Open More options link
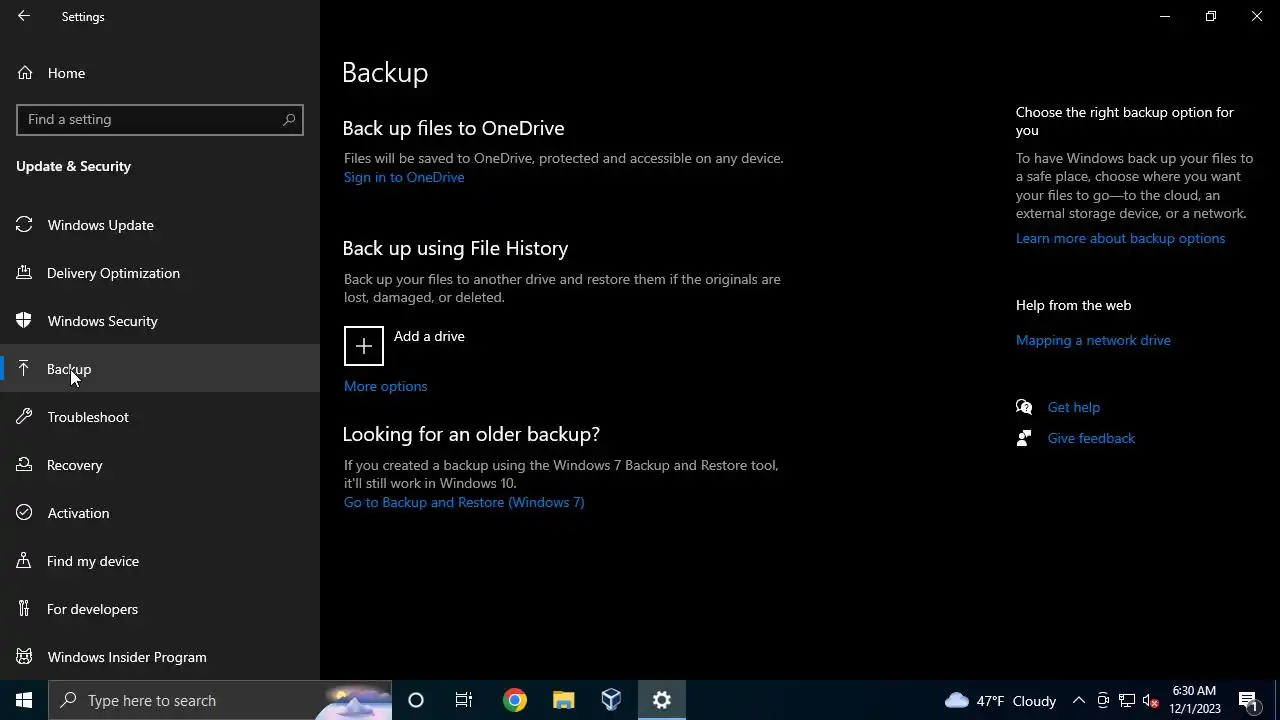This screenshot has width=1280, height=720. tap(385, 386)
